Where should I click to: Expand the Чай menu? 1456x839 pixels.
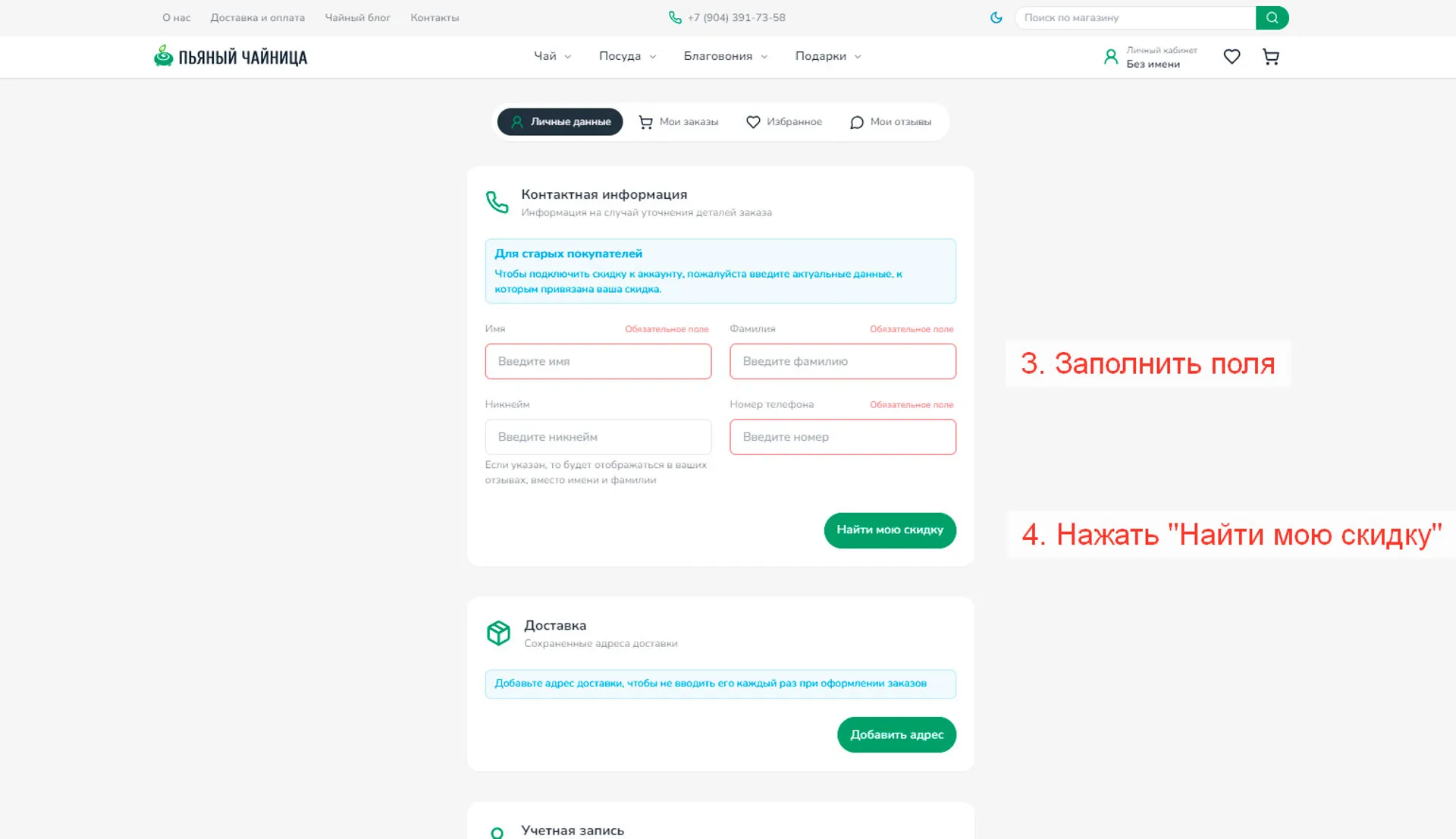pos(552,56)
